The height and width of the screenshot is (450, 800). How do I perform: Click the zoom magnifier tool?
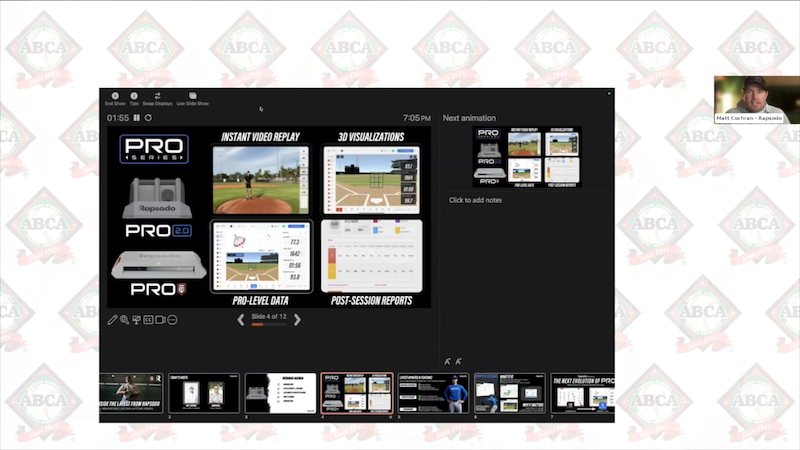click(x=124, y=320)
